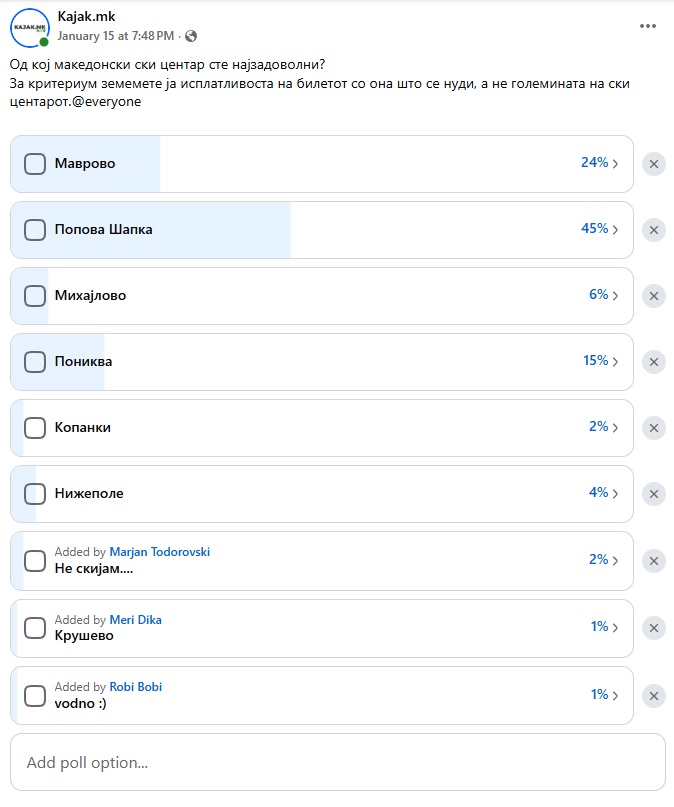Delete the vodno :) poll option
Image resolution: width=674 pixels, height=807 pixels.
654,696
